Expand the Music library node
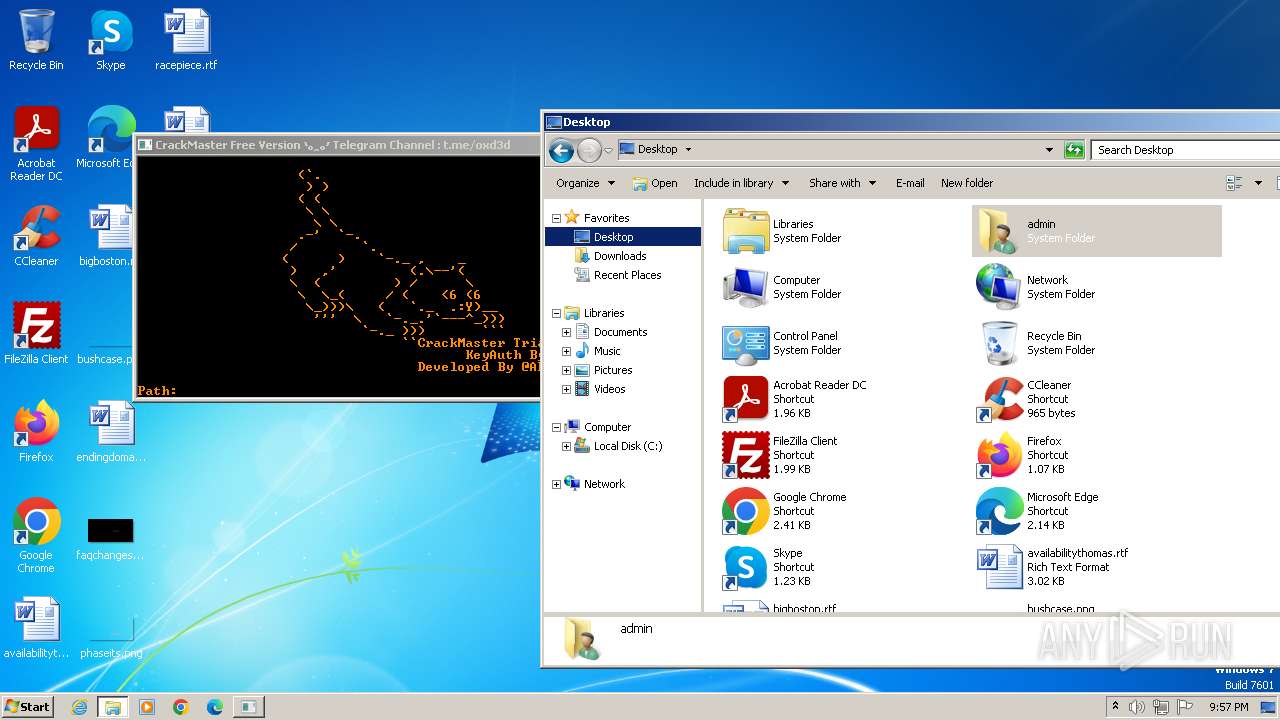Image resolution: width=1280 pixels, height=720 pixels. point(566,351)
